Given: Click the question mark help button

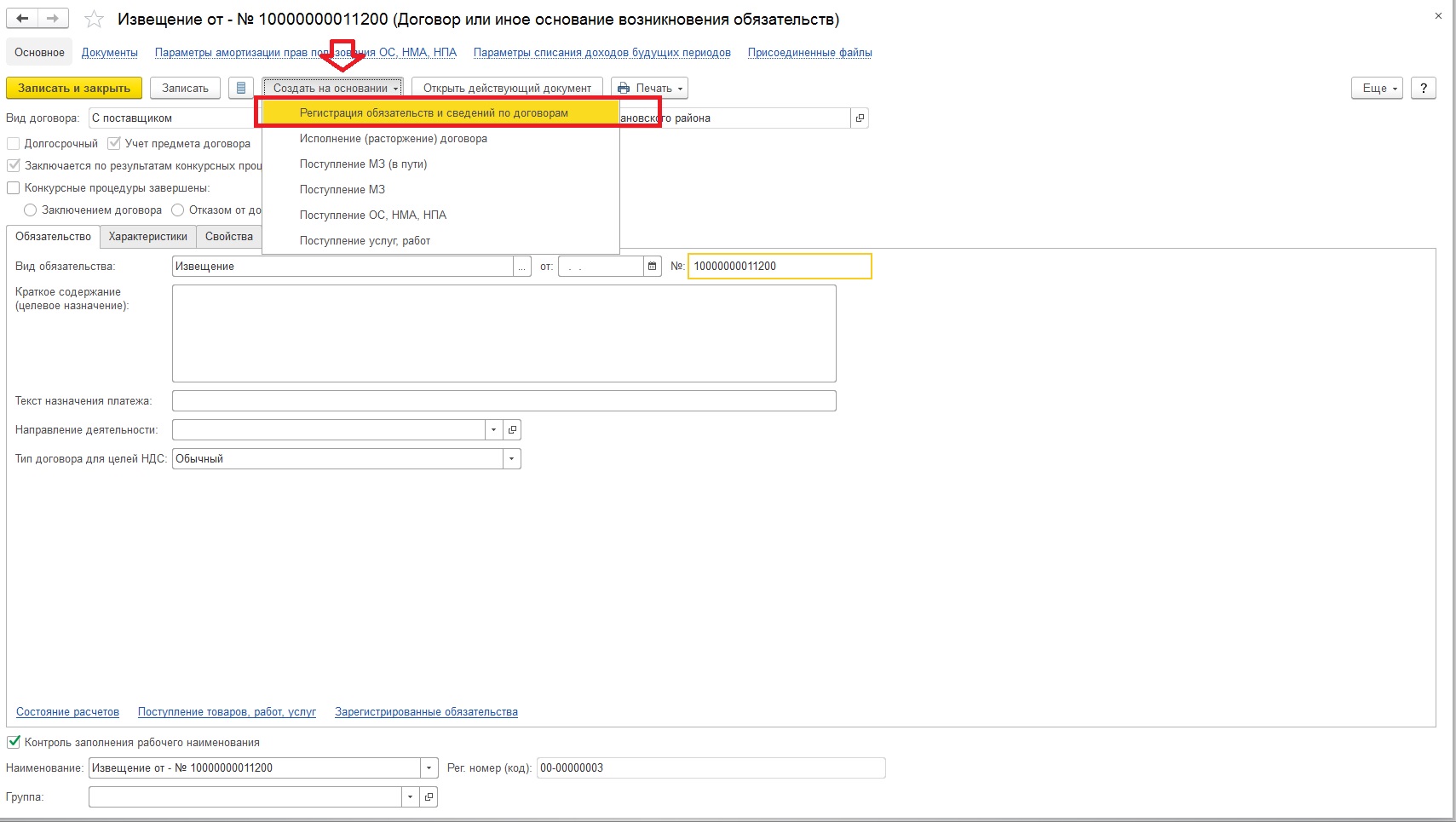Looking at the screenshot, I should [1424, 88].
